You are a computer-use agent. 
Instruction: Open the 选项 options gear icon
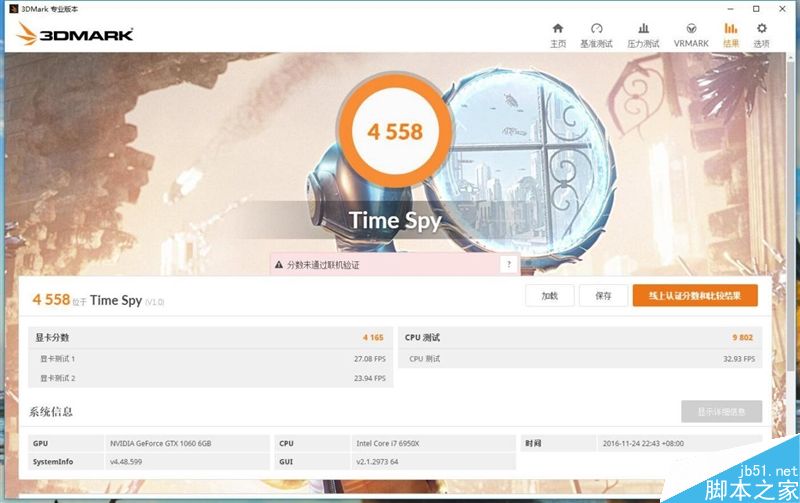[761, 35]
